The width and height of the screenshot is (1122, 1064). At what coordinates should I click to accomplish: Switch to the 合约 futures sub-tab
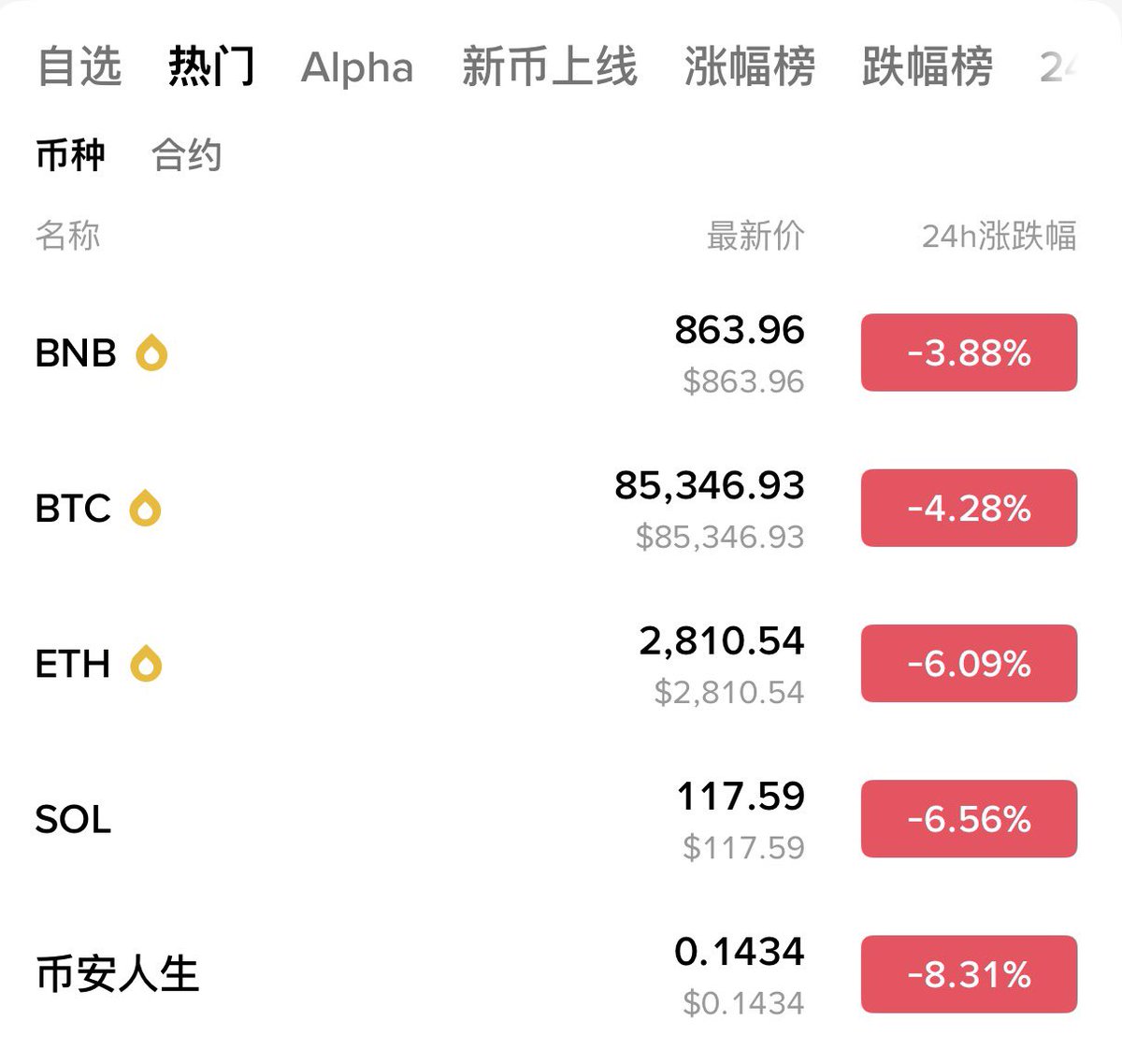187,155
